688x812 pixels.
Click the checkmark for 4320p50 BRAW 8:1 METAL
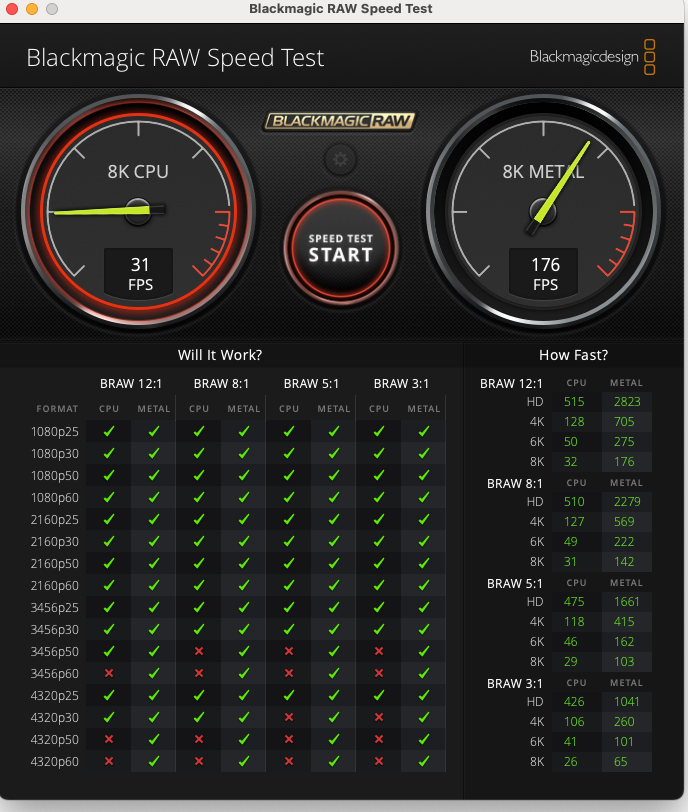point(244,740)
